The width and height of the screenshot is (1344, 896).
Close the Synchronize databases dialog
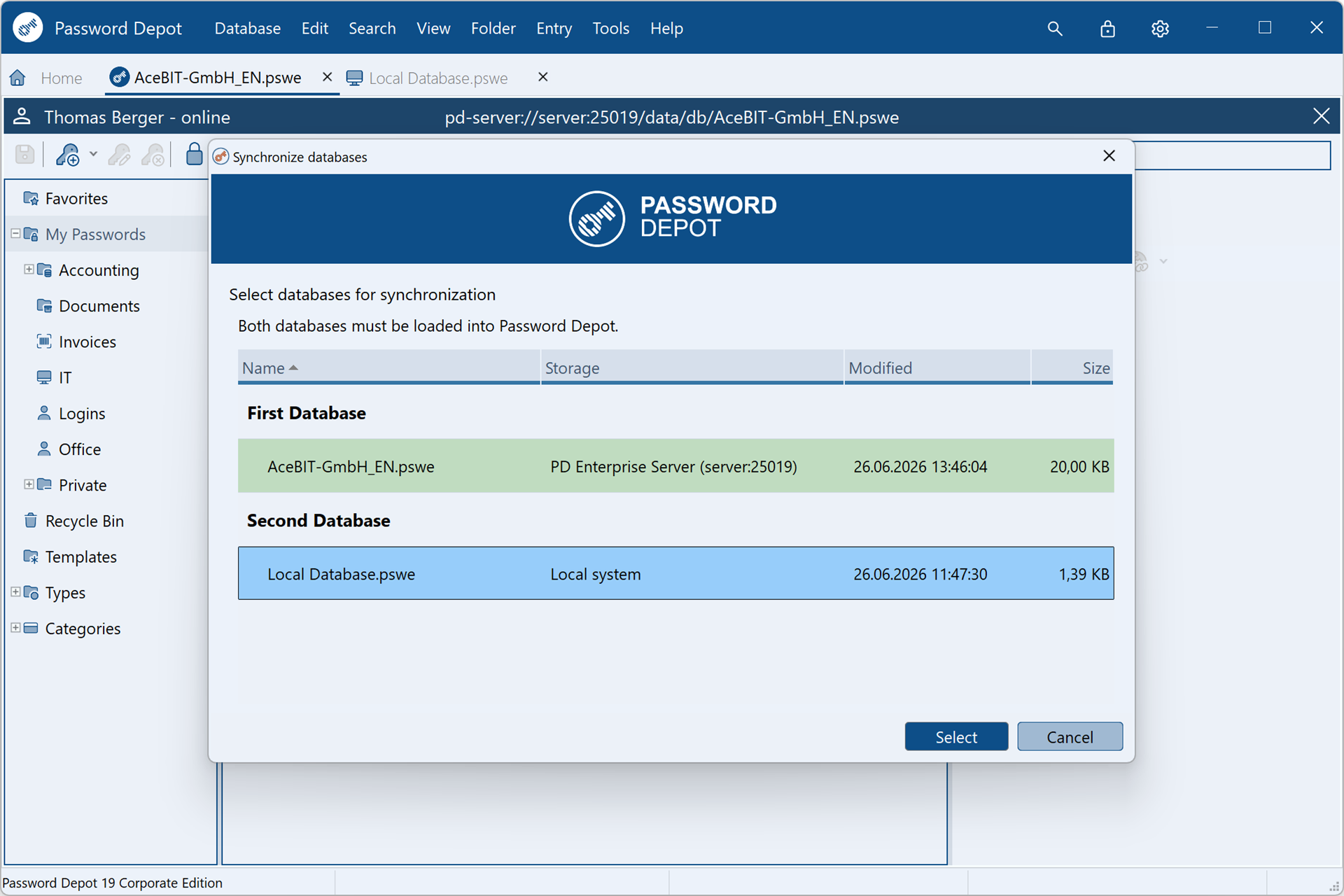(x=1109, y=155)
